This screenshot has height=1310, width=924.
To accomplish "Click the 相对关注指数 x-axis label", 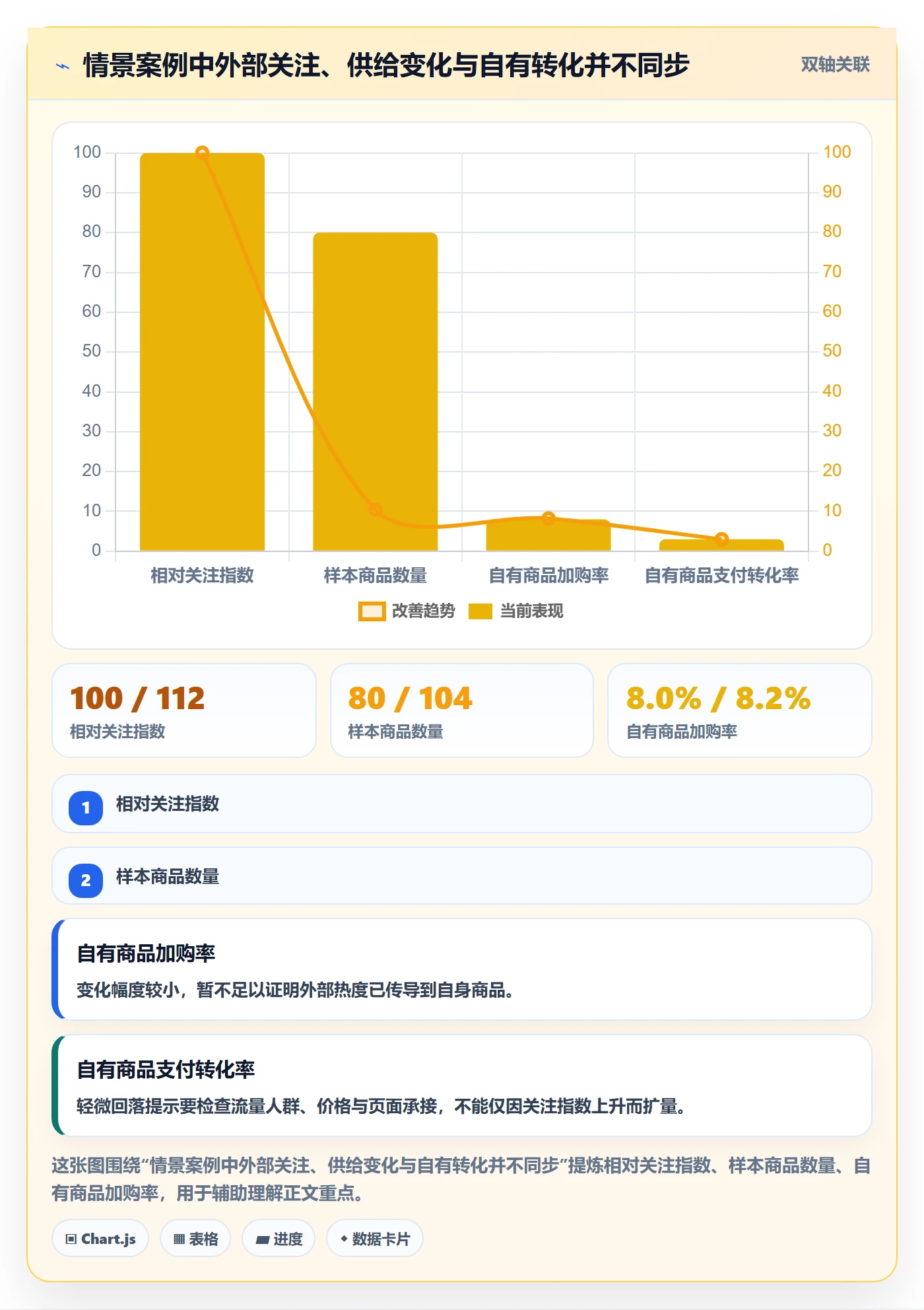I will pyautogui.click(x=202, y=576).
